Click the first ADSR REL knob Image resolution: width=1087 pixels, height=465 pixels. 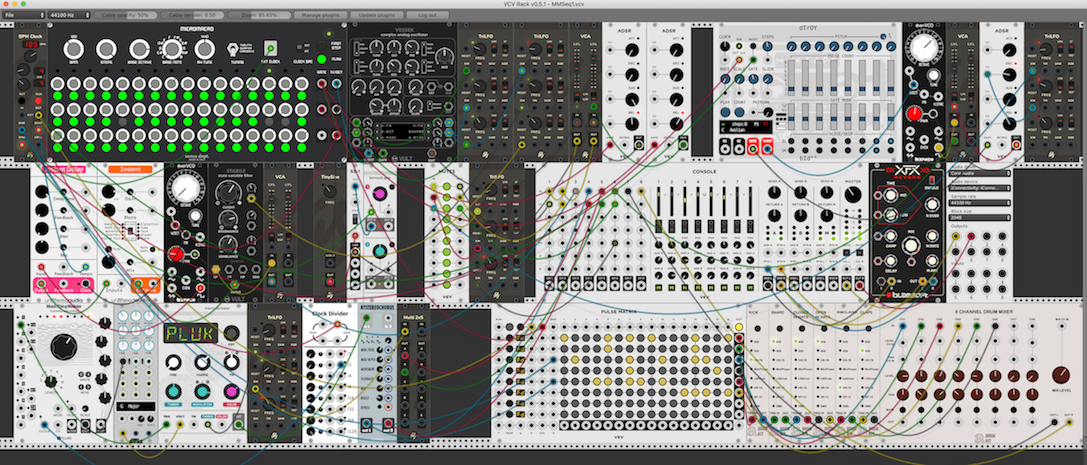point(632,124)
